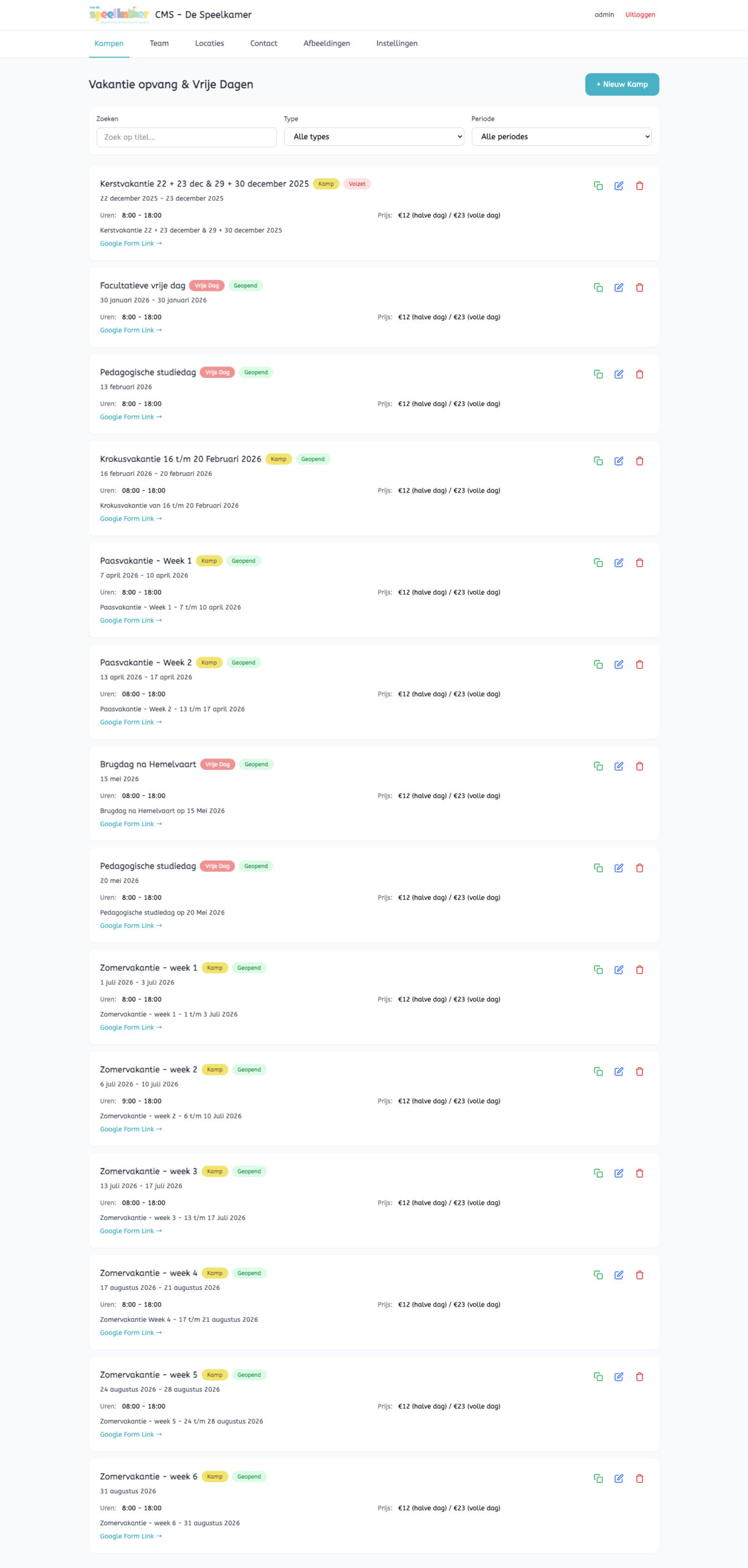Delete the Krokusvakantie camp entry
748x1568 pixels.
[x=639, y=461]
